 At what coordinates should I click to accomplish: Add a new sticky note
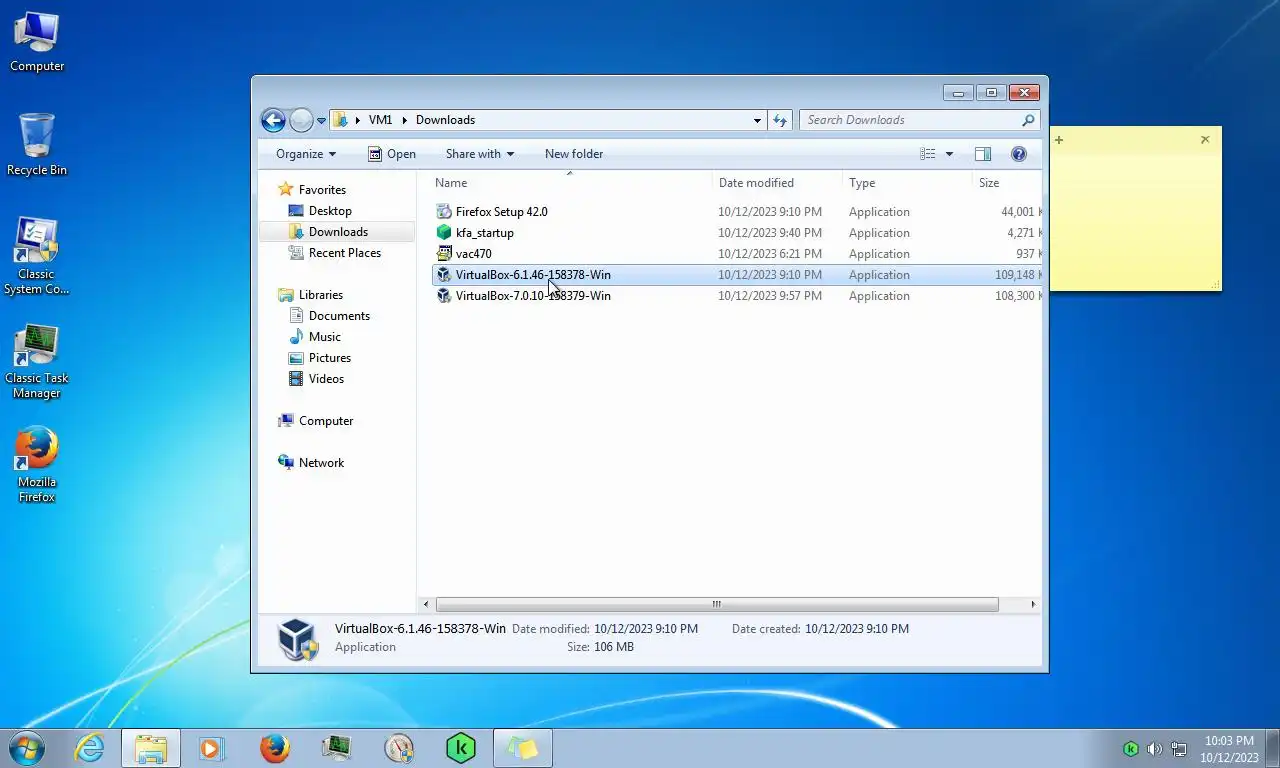(x=1059, y=140)
